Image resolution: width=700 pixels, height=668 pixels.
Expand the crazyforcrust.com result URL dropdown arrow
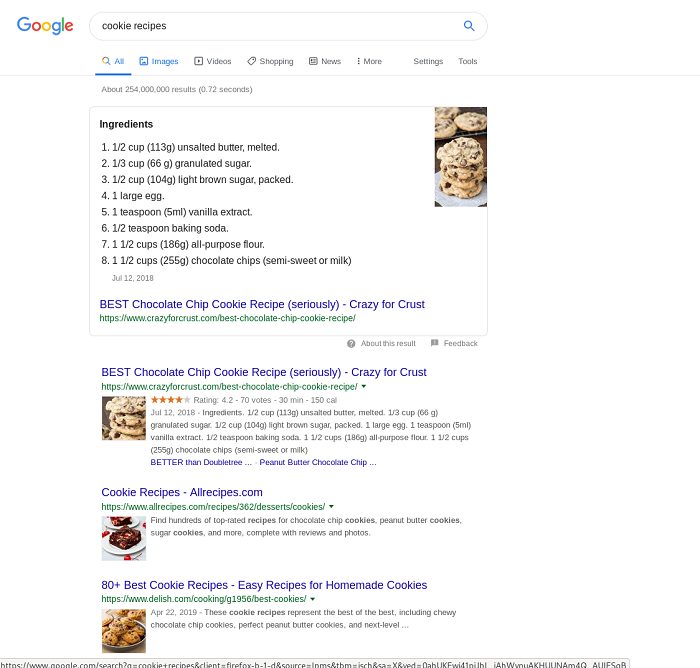(x=364, y=386)
